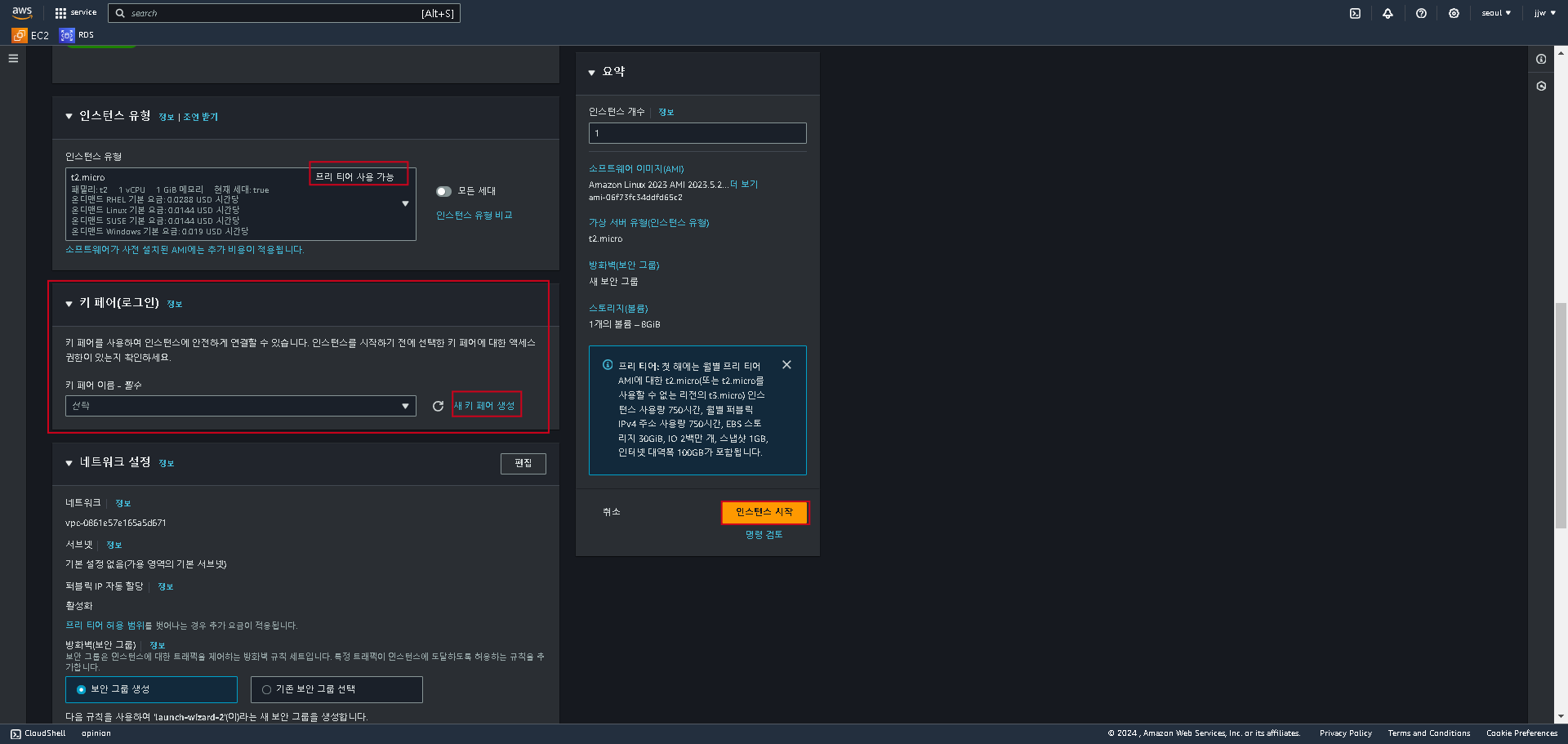The width and height of the screenshot is (1568, 744).
Task: Open the t2.micro instance type dropdown
Action: tap(241, 204)
